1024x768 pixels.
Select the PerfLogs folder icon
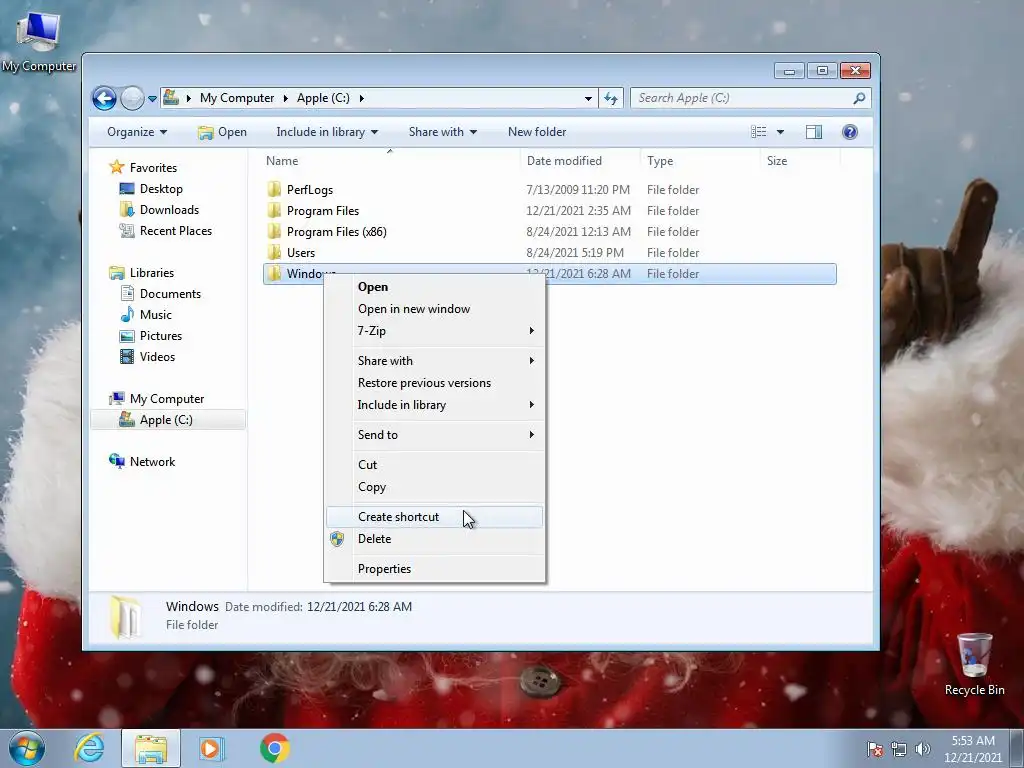(x=274, y=189)
